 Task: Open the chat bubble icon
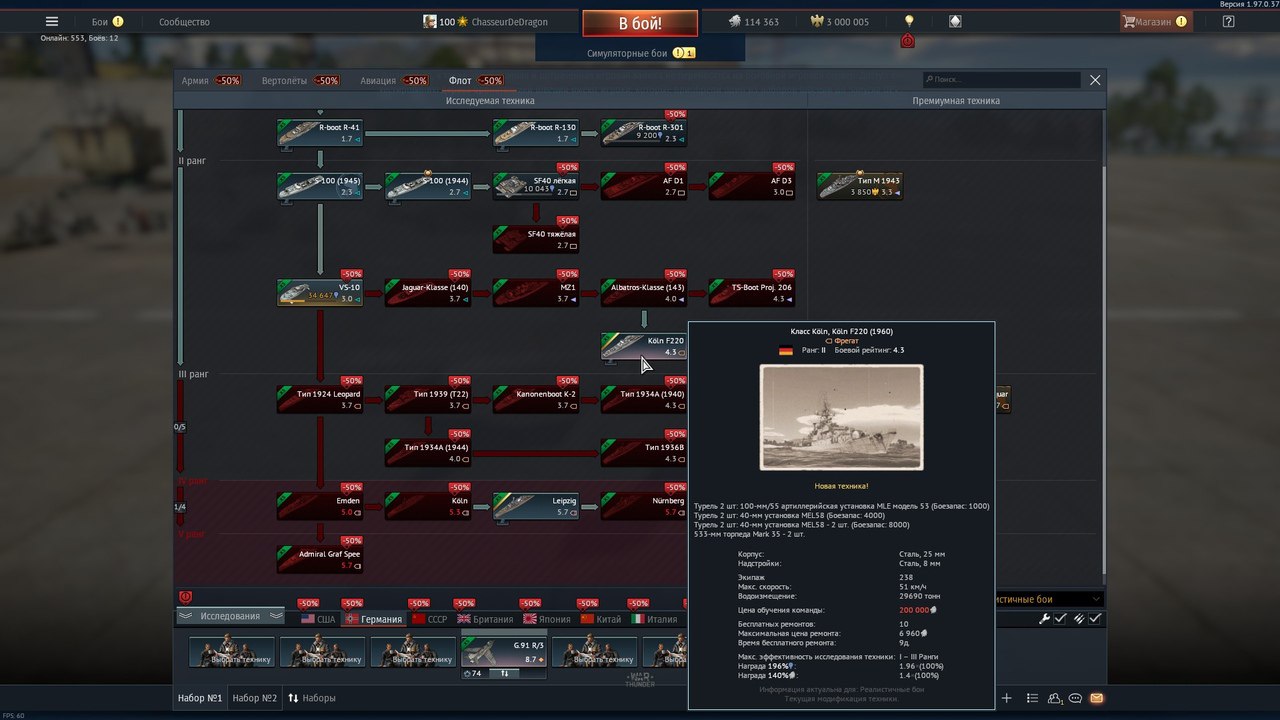[x=1076, y=698]
